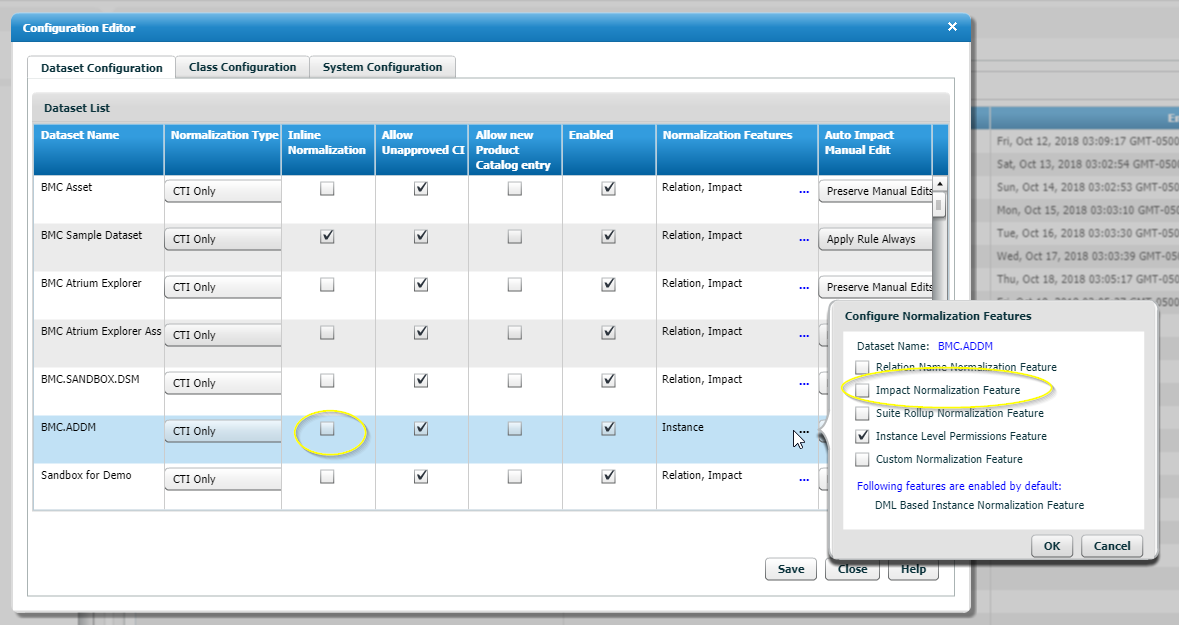
Task: Click the Normalization Features column header
Action: point(737,150)
